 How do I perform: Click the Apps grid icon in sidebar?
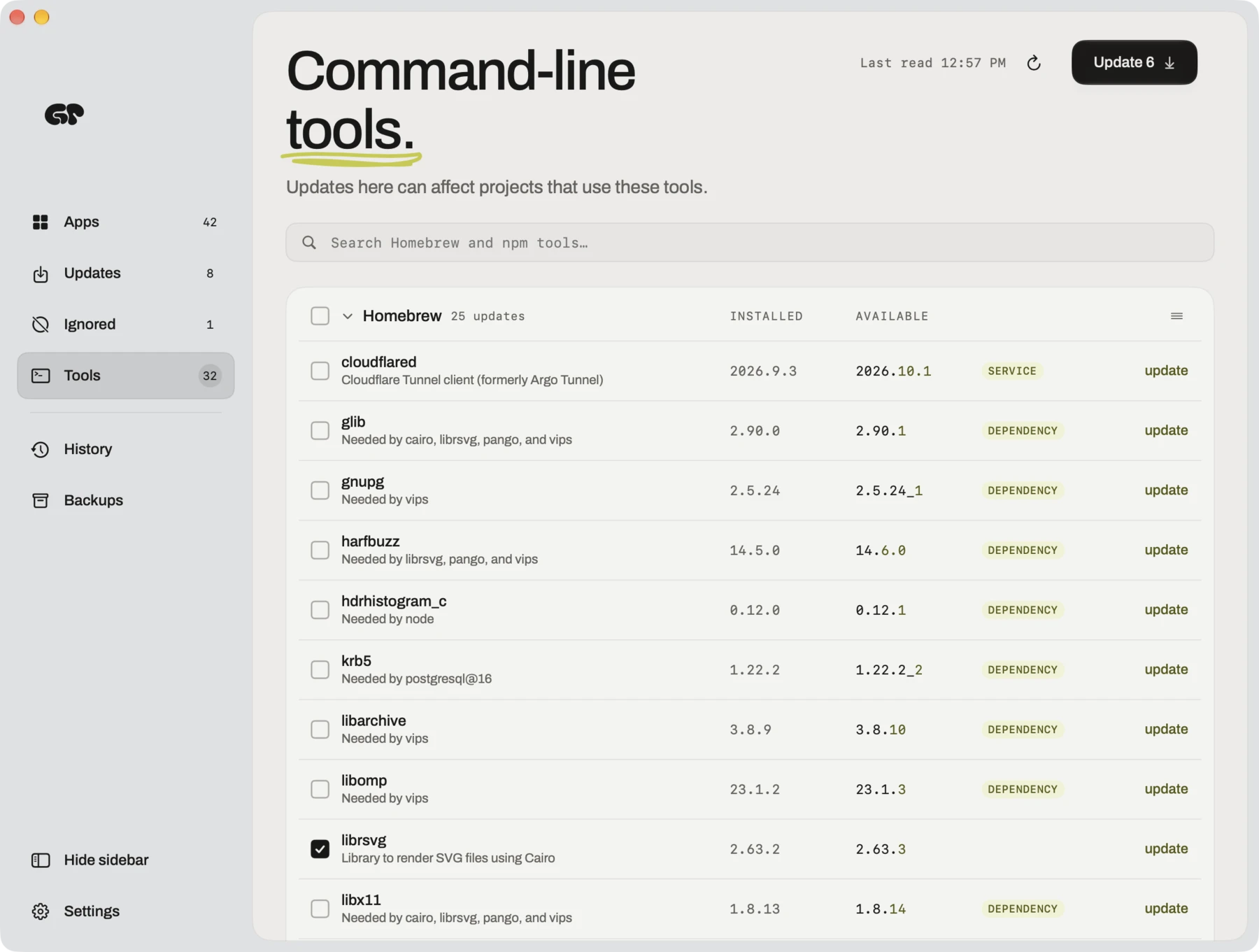[x=41, y=222]
